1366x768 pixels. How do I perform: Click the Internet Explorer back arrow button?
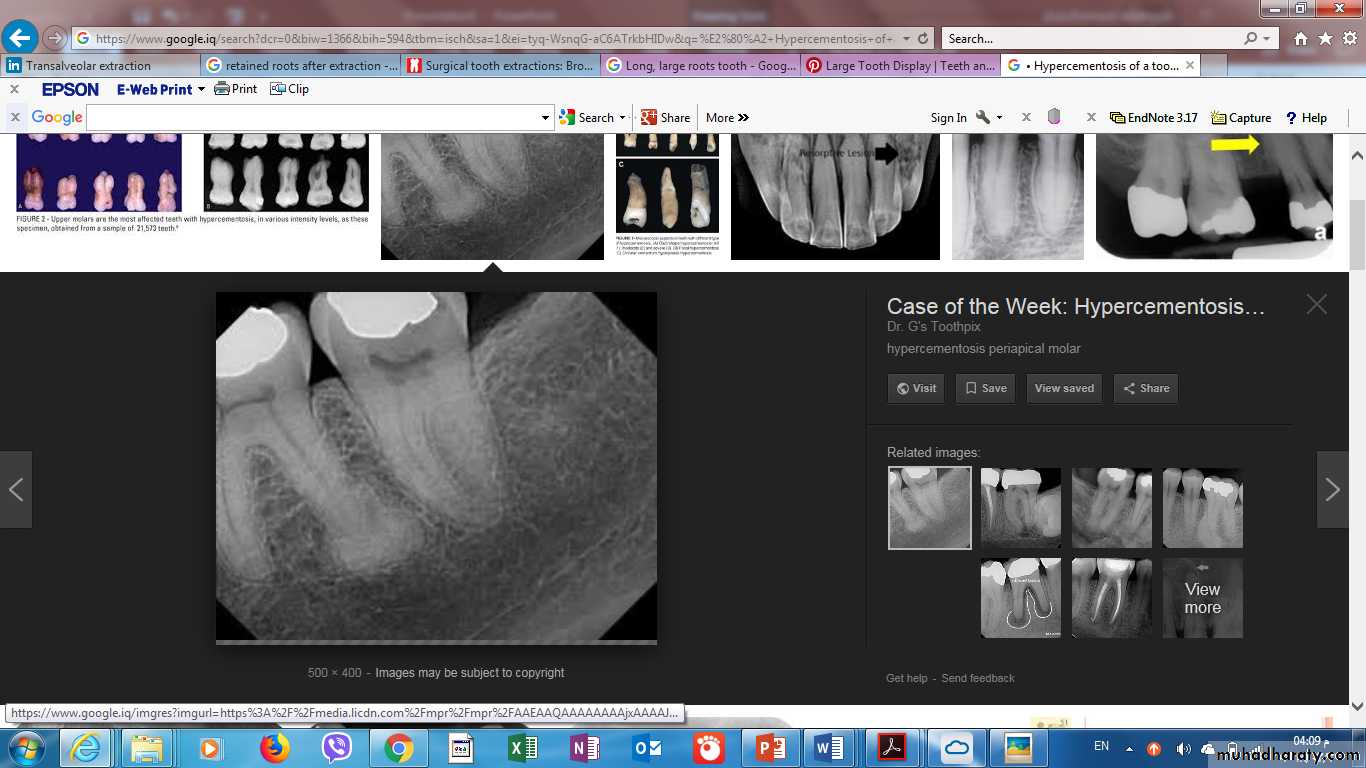(x=19, y=38)
